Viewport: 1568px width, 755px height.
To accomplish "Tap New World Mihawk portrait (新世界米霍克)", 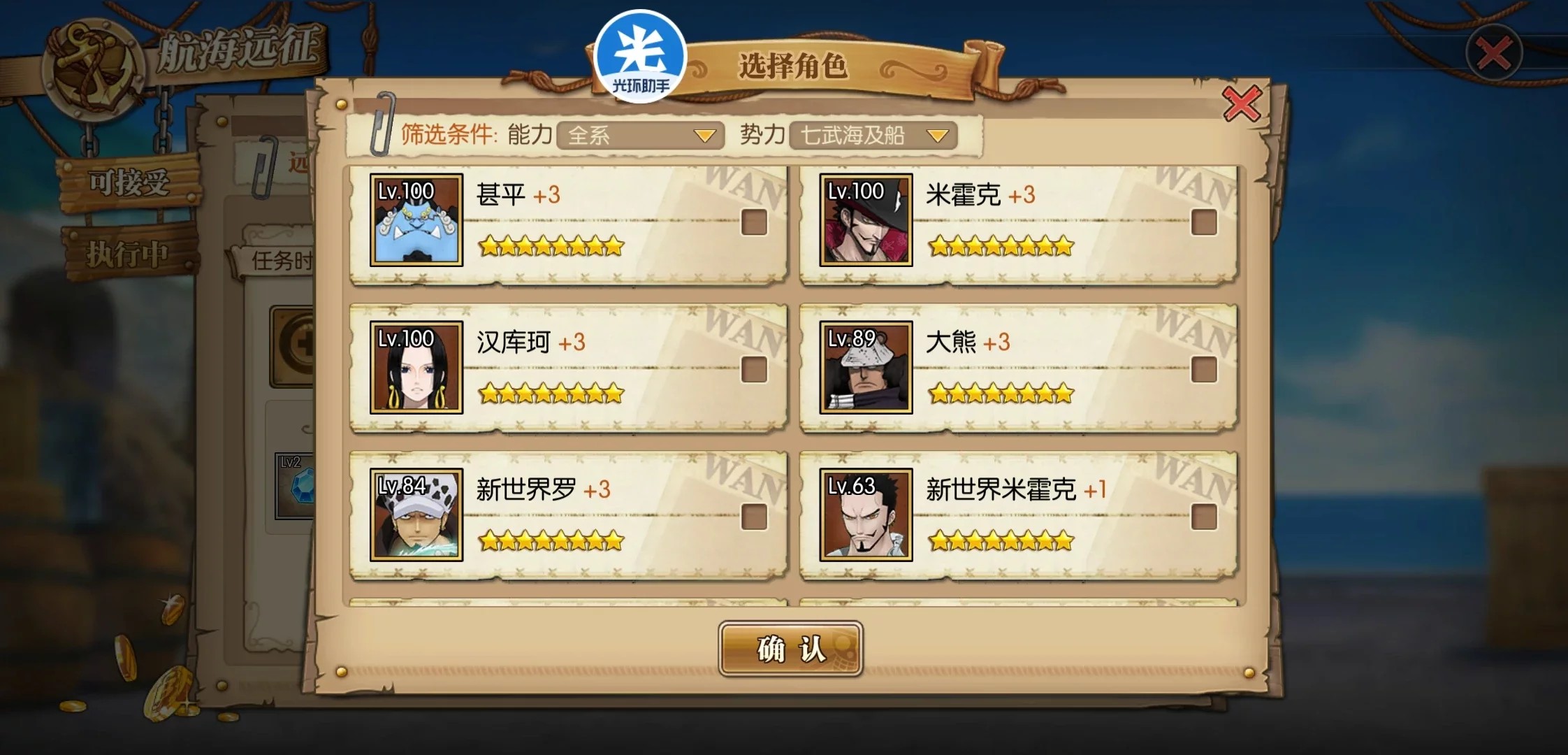I will (x=866, y=515).
